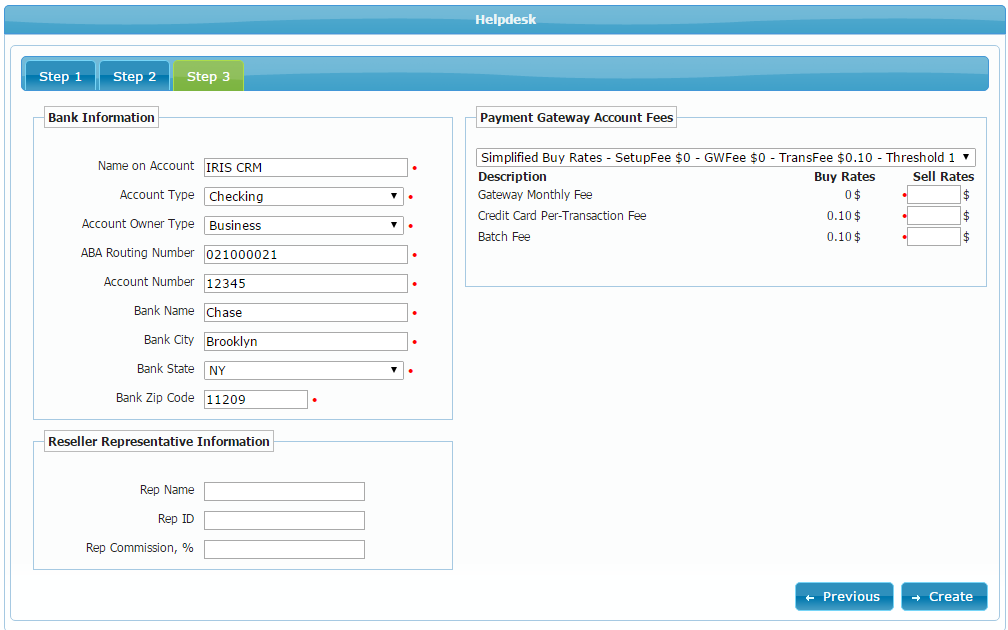Click the Bank Zip Code field
Viewport: 1008px width, 630px height.
point(255,400)
